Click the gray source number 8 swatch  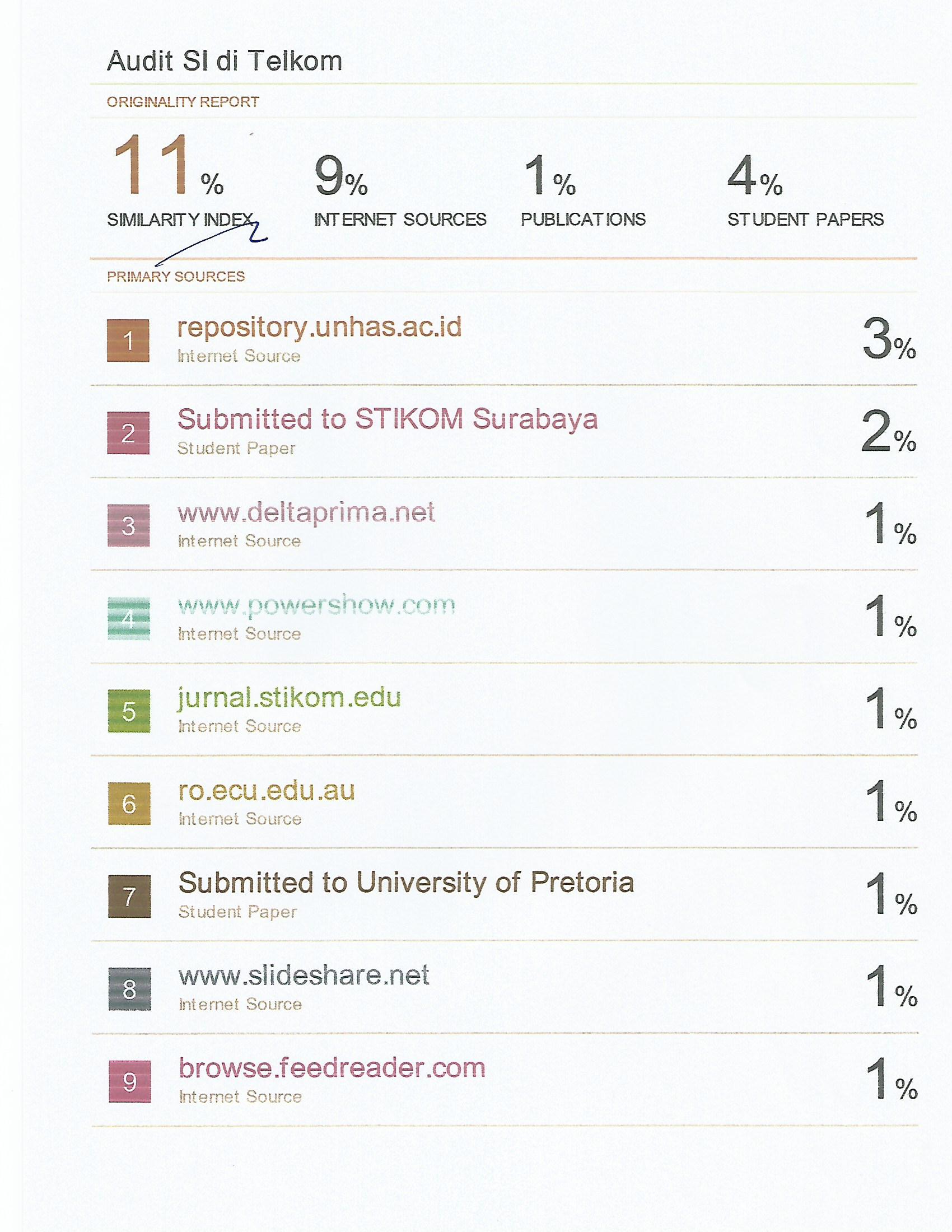click(130, 989)
